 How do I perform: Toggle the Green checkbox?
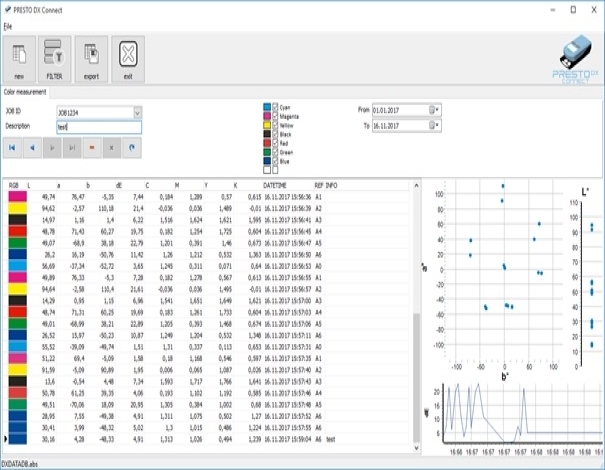click(275, 152)
